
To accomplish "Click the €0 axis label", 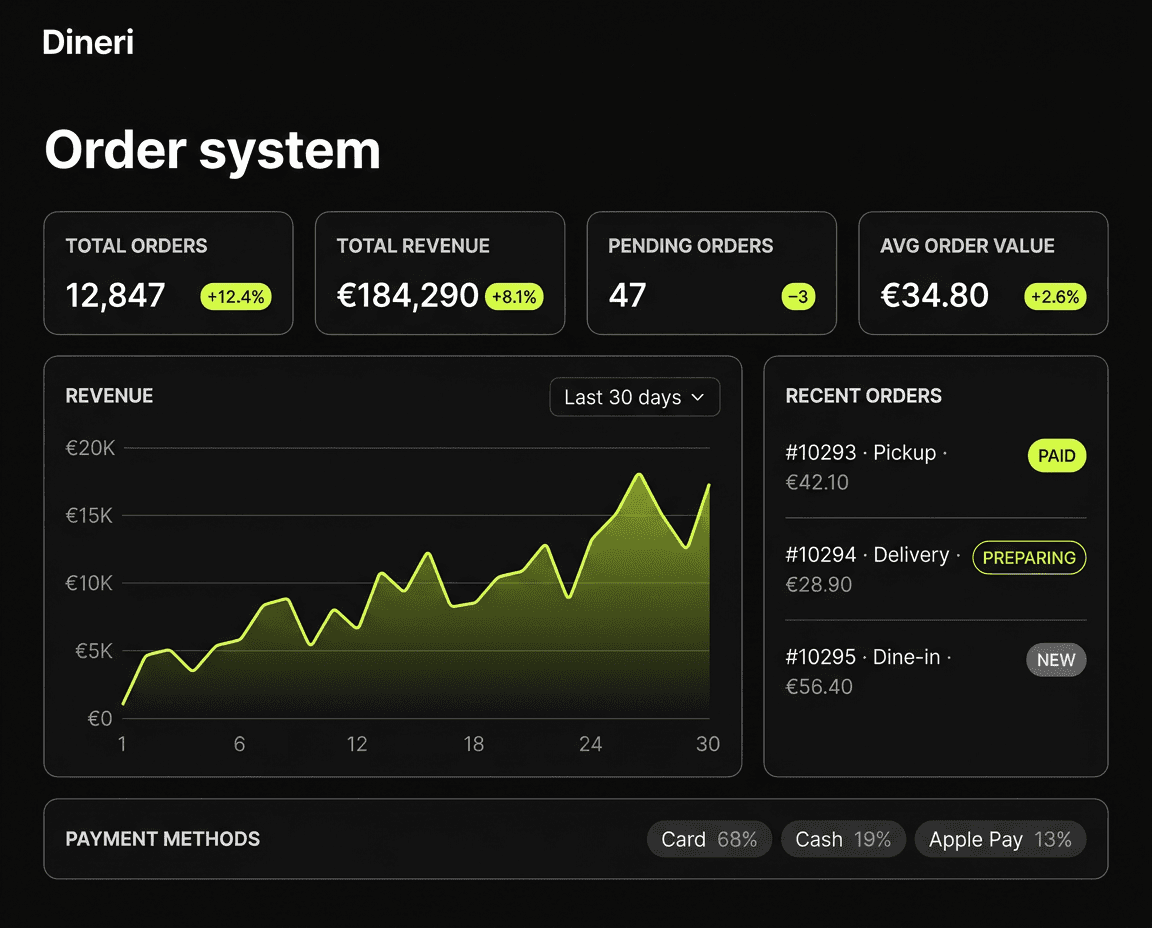I will pyautogui.click(x=100, y=719).
